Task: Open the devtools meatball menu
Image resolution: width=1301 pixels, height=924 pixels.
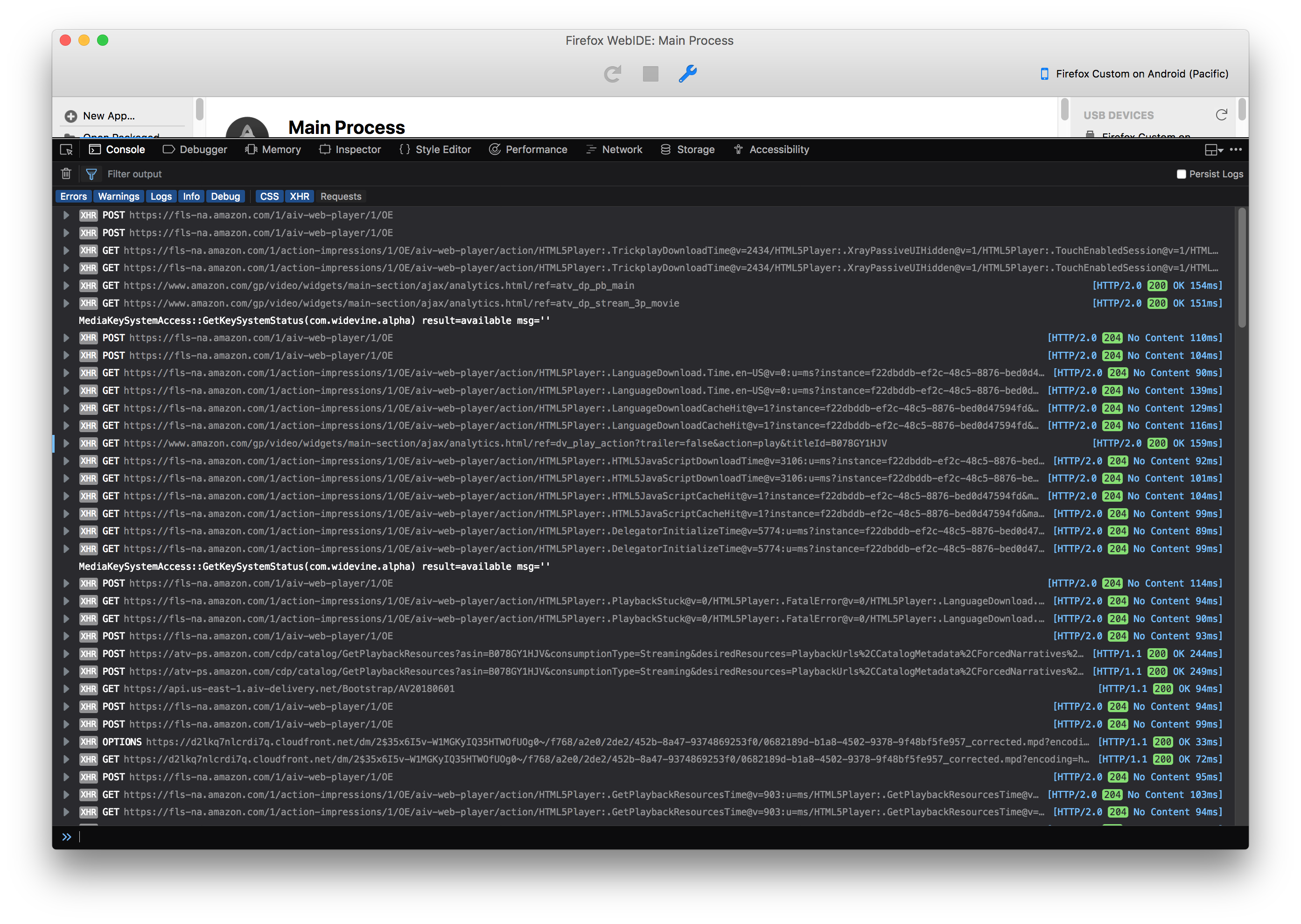Action: pyautogui.click(x=1237, y=149)
